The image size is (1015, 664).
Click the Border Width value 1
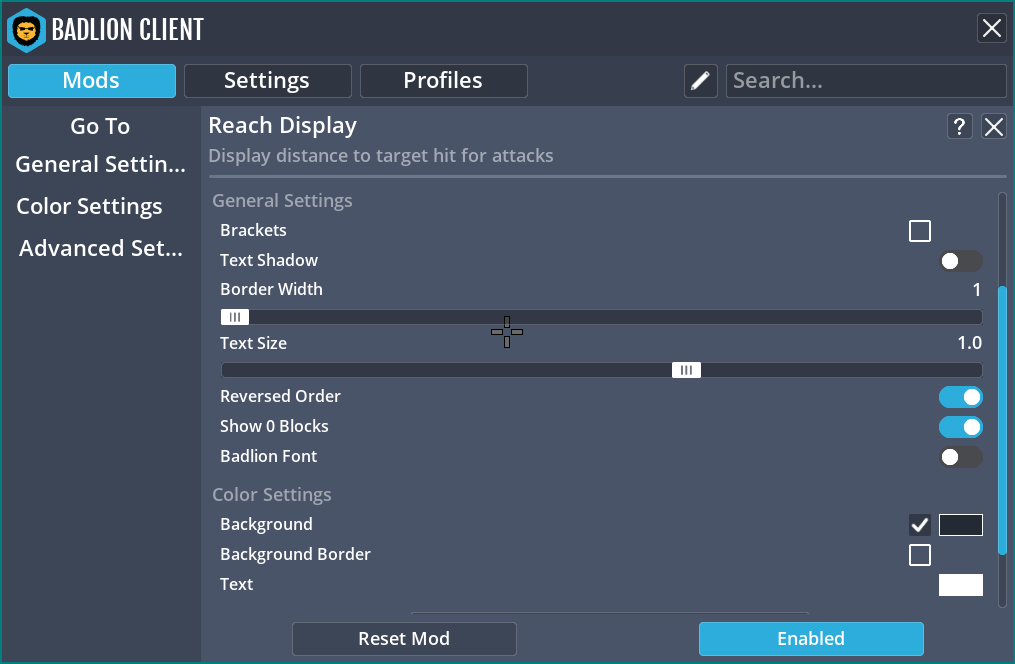976,290
